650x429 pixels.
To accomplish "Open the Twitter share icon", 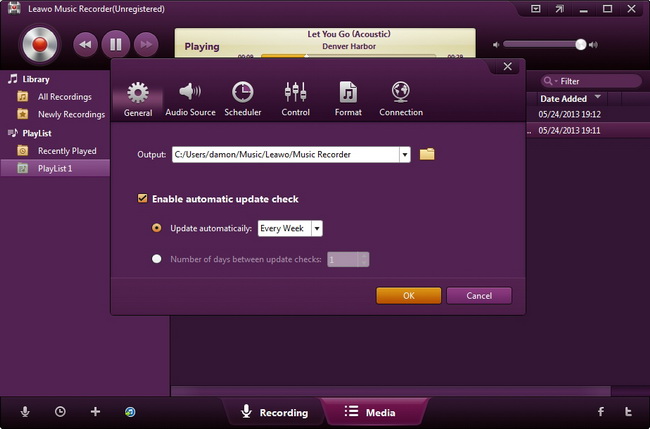I will tap(628, 411).
